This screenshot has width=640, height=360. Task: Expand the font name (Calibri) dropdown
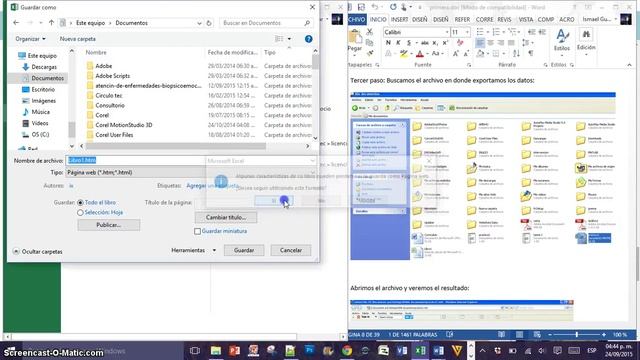coord(447,32)
